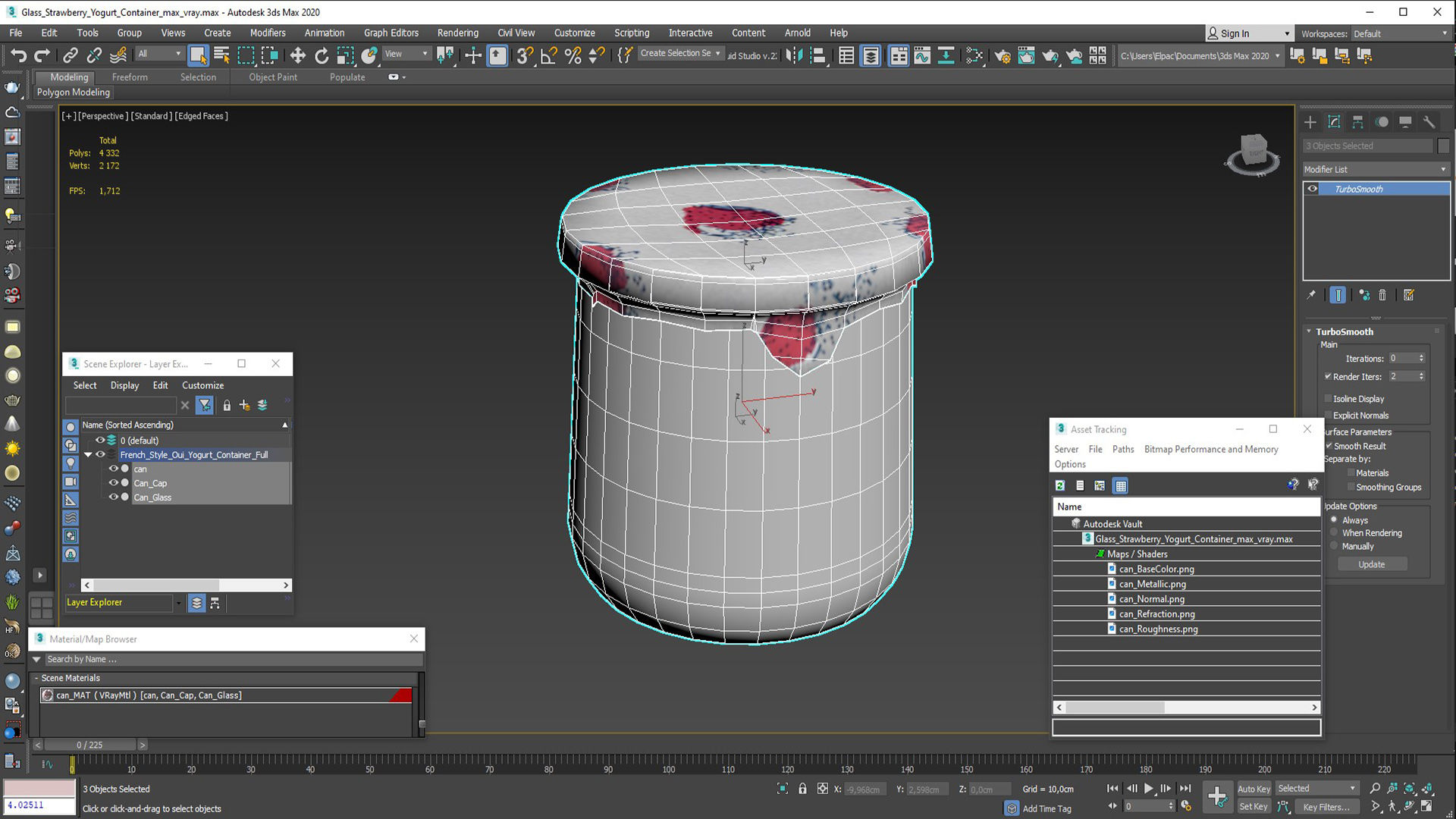This screenshot has height=819, width=1456.
Task: Click the Set Key button
Action: click(1253, 807)
